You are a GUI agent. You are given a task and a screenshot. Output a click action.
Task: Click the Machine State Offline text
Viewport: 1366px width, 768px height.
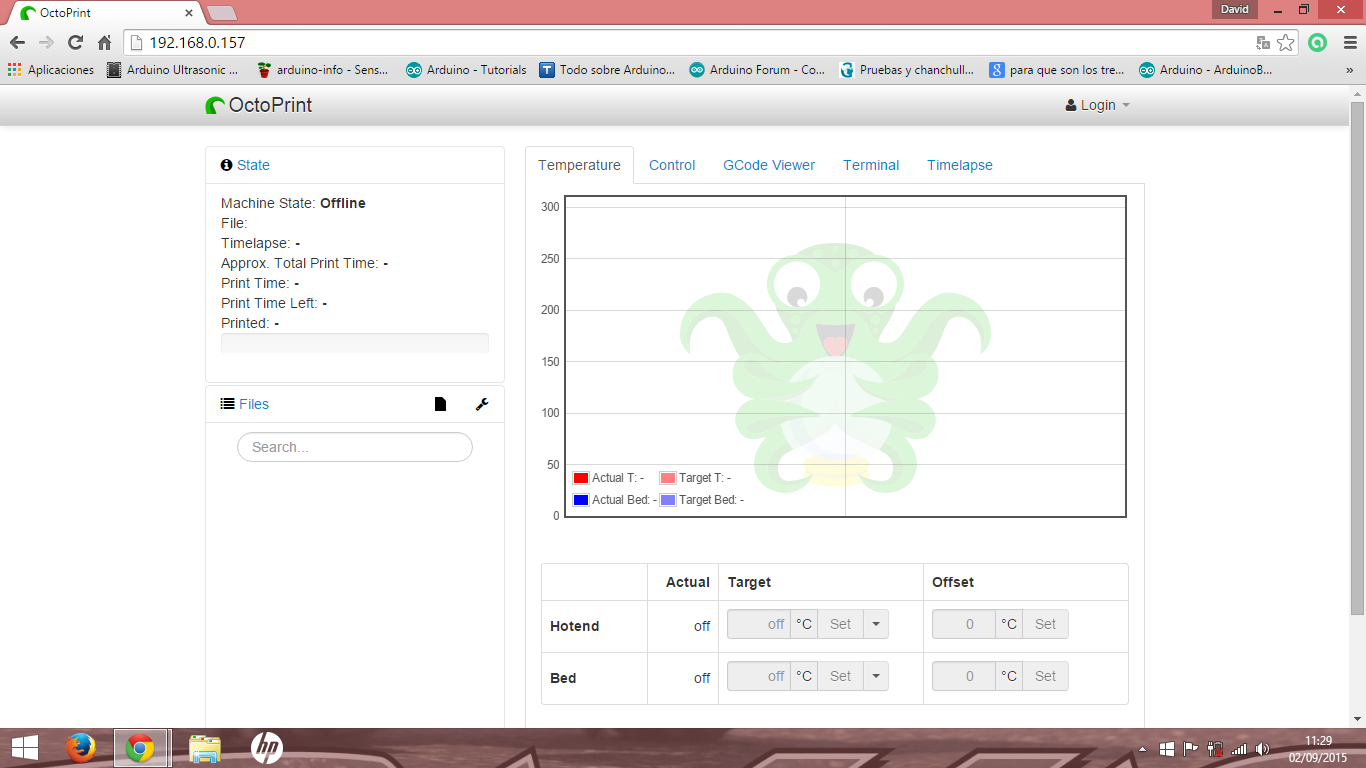point(293,203)
